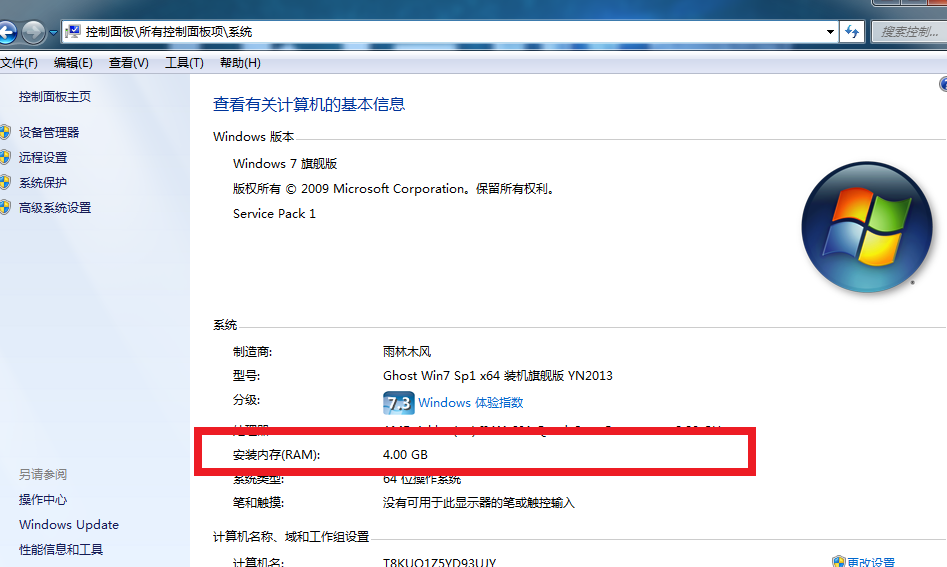Open the 编辑(E) menu
Screen dimensions: 947x567
(x=73, y=63)
